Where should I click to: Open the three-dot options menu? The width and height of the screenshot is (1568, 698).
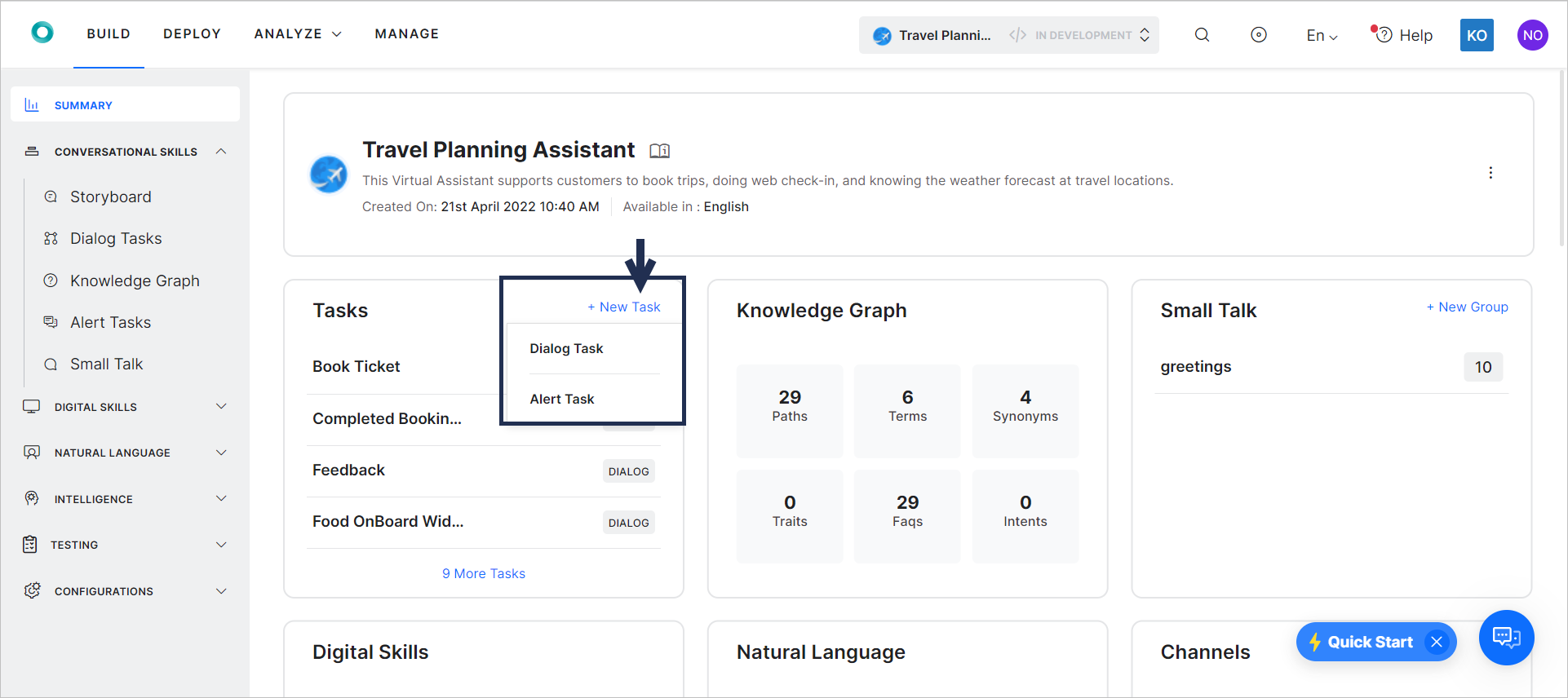click(1490, 173)
